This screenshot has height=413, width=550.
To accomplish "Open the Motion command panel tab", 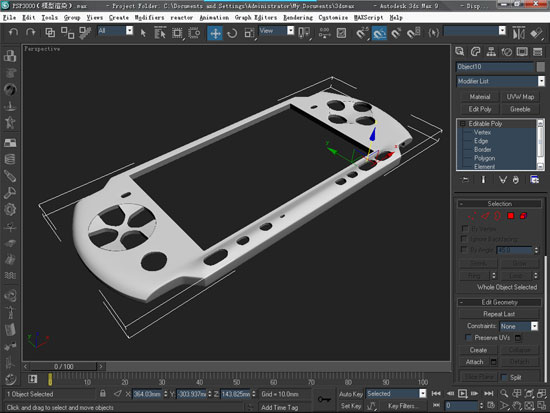I will click(507, 52).
